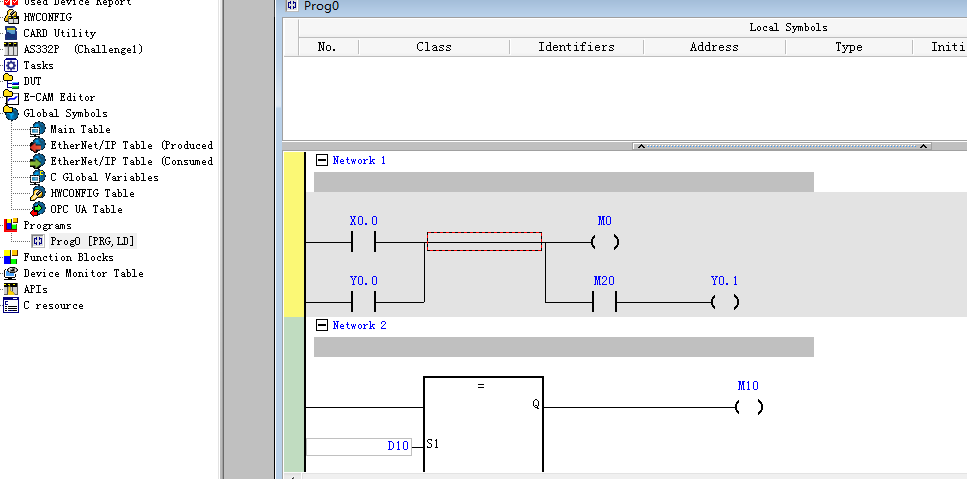Click the D10 input field on S1

click(x=359, y=446)
